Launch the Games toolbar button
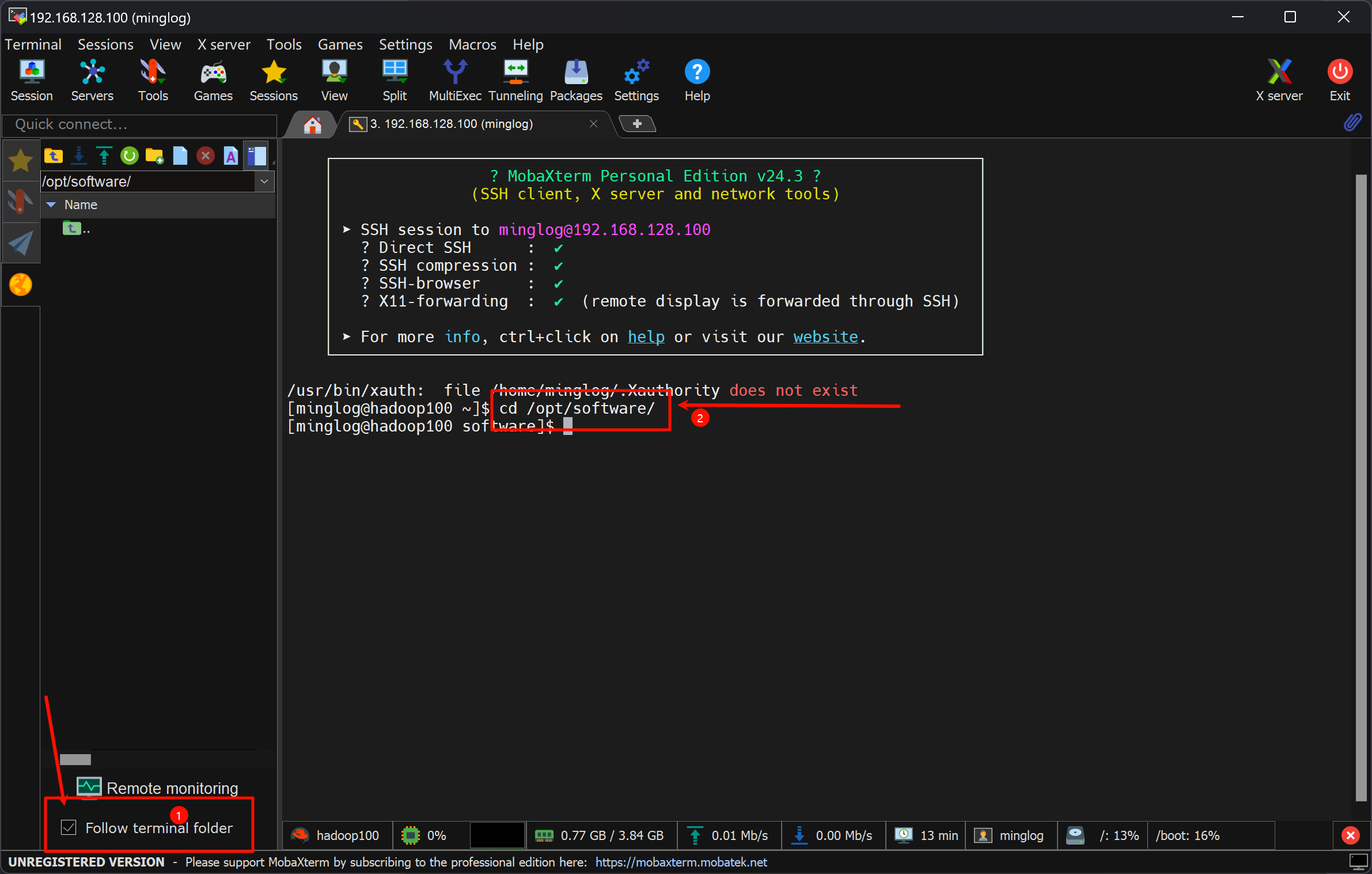This screenshot has width=1372, height=874. (x=213, y=81)
